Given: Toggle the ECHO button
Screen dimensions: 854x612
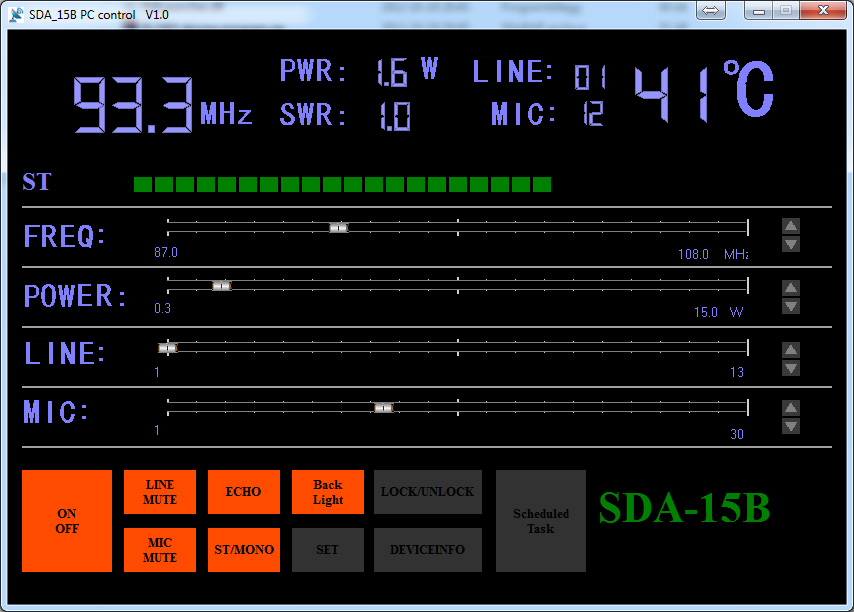Looking at the screenshot, I should [244, 492].
